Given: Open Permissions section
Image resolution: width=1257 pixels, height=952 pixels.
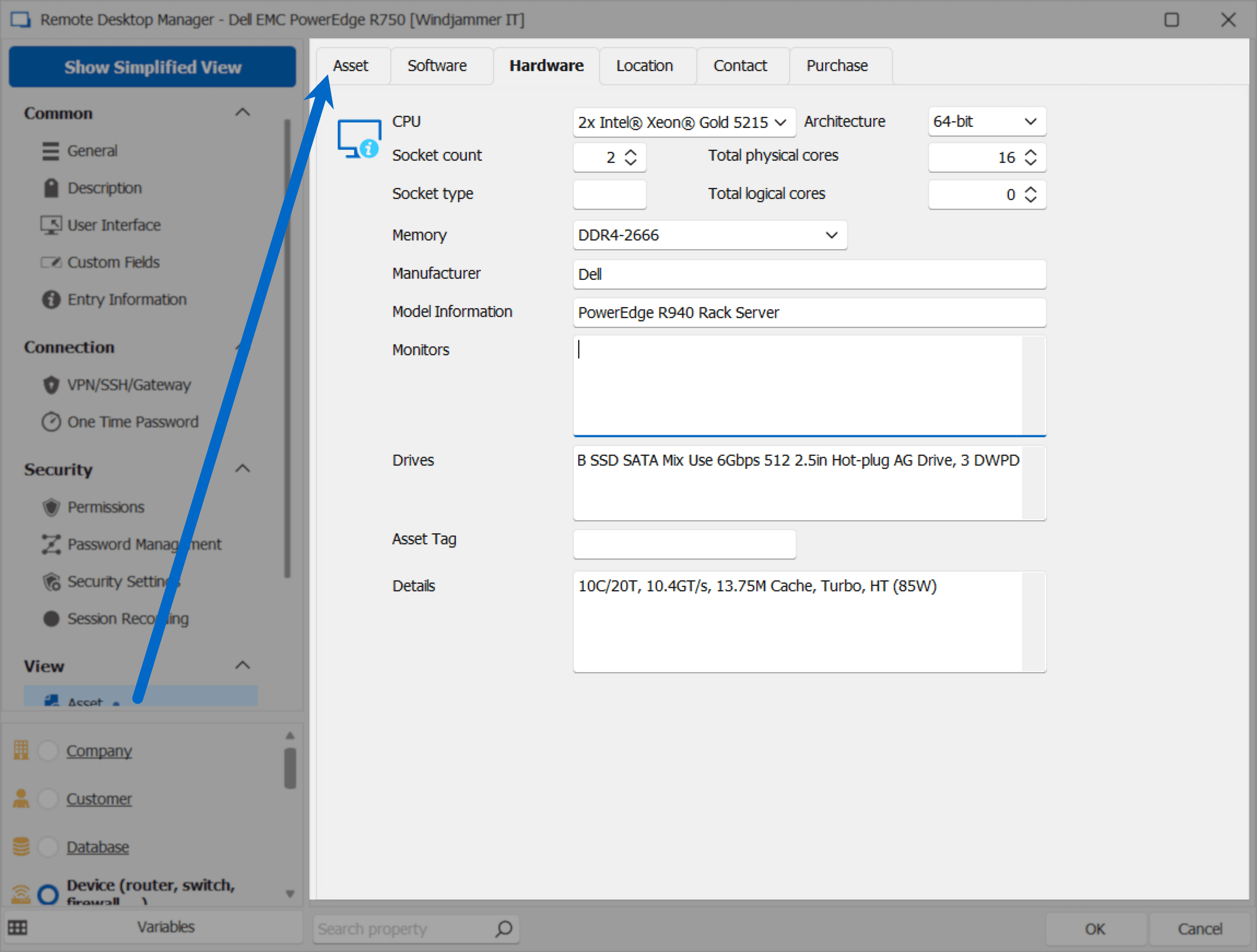Looking at the screenshot, I should pyautogui.click(x=105, y=507).
